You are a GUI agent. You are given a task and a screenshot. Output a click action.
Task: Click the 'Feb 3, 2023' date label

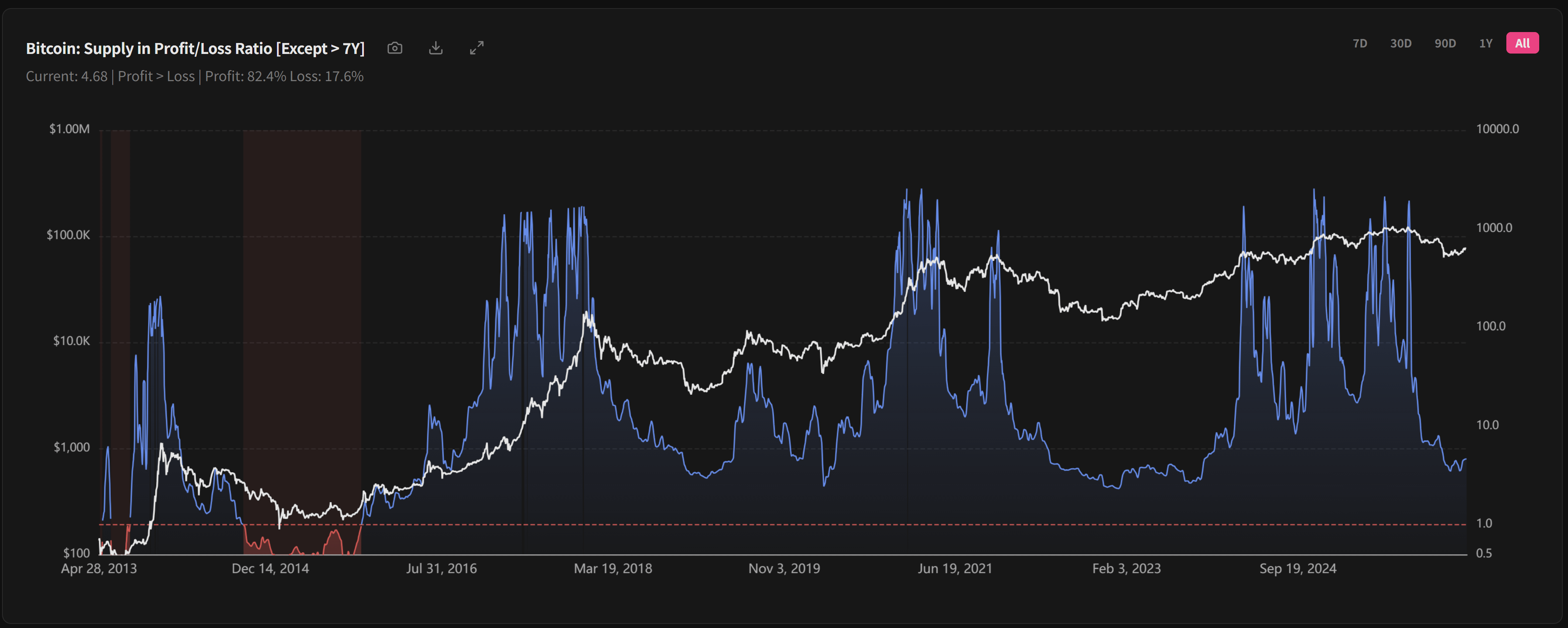[1127, 569]
